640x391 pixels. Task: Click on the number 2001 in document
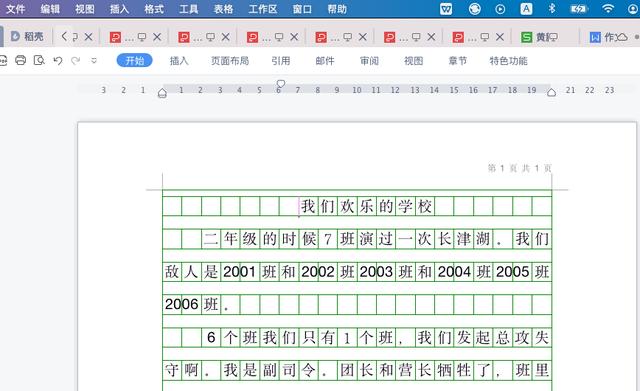click(x=239, y=272)
